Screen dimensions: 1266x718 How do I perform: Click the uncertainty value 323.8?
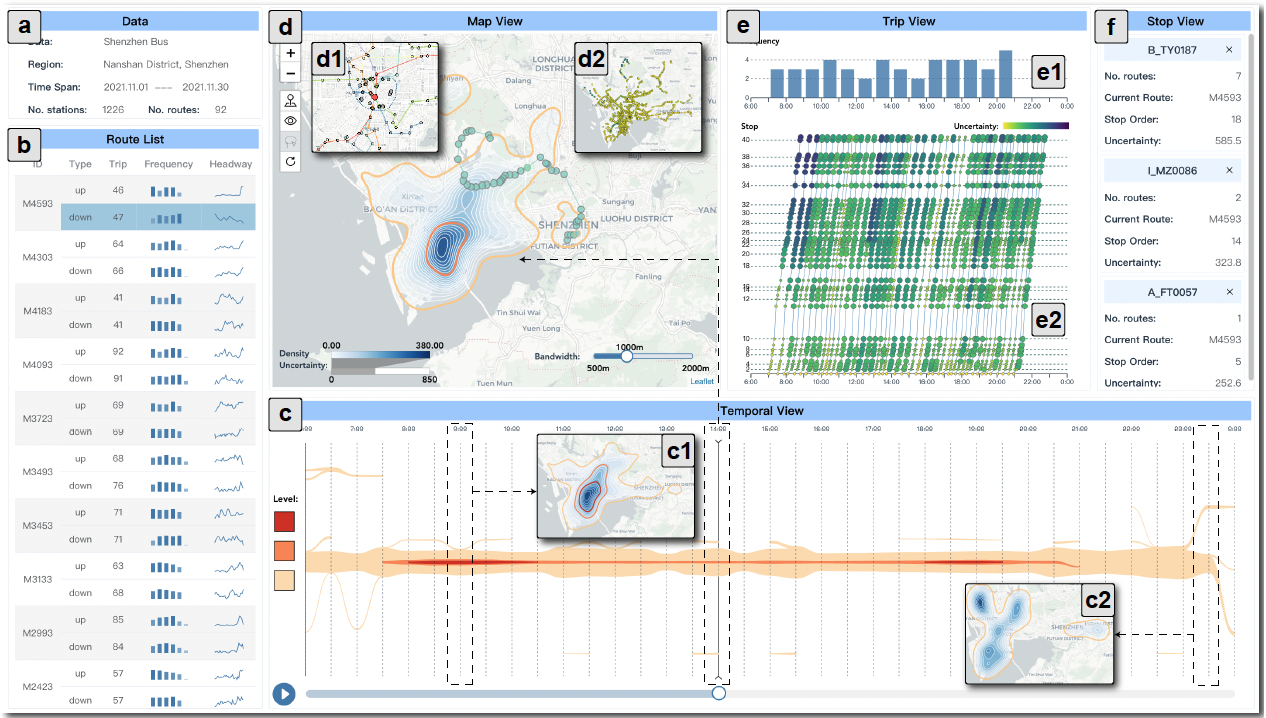1228,262
